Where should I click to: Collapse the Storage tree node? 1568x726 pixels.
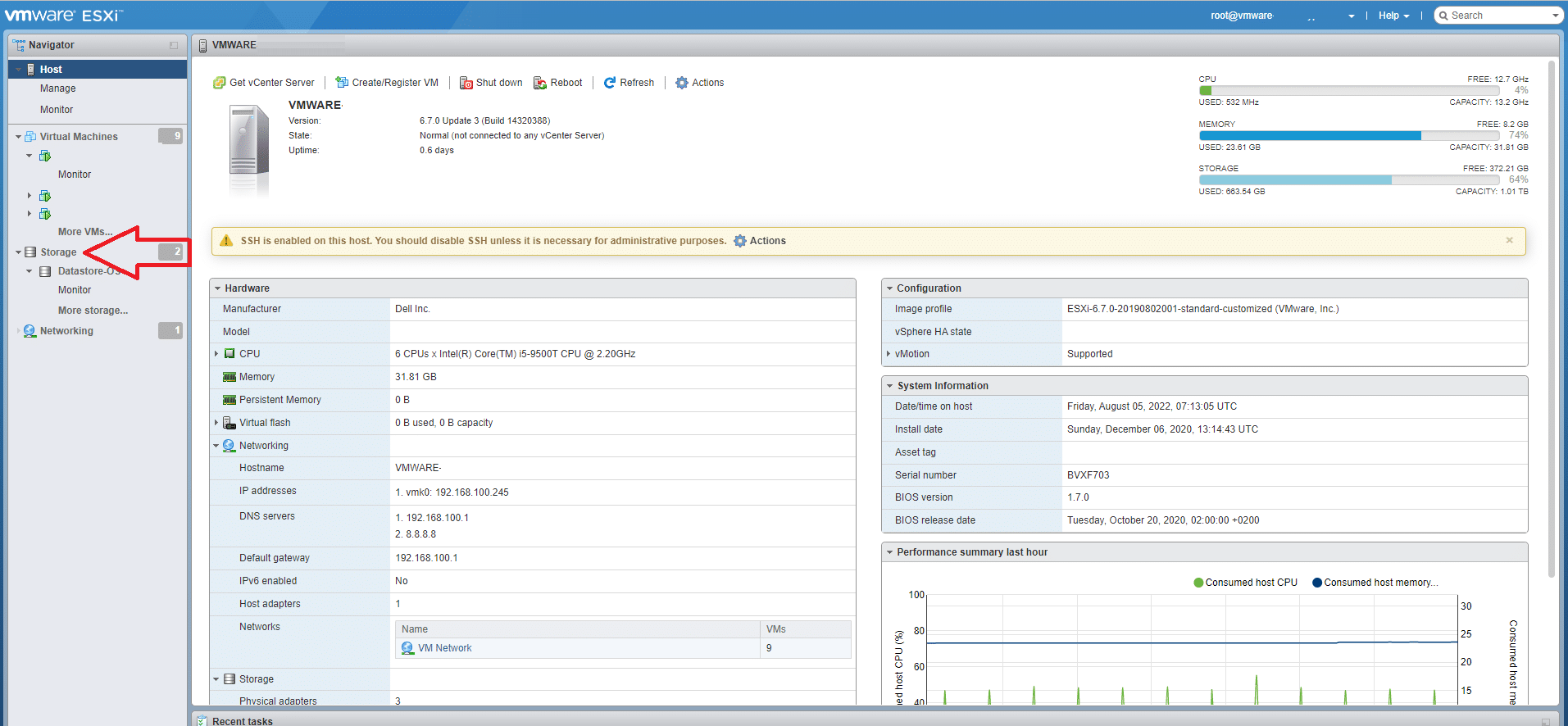(x=18, y=252)
